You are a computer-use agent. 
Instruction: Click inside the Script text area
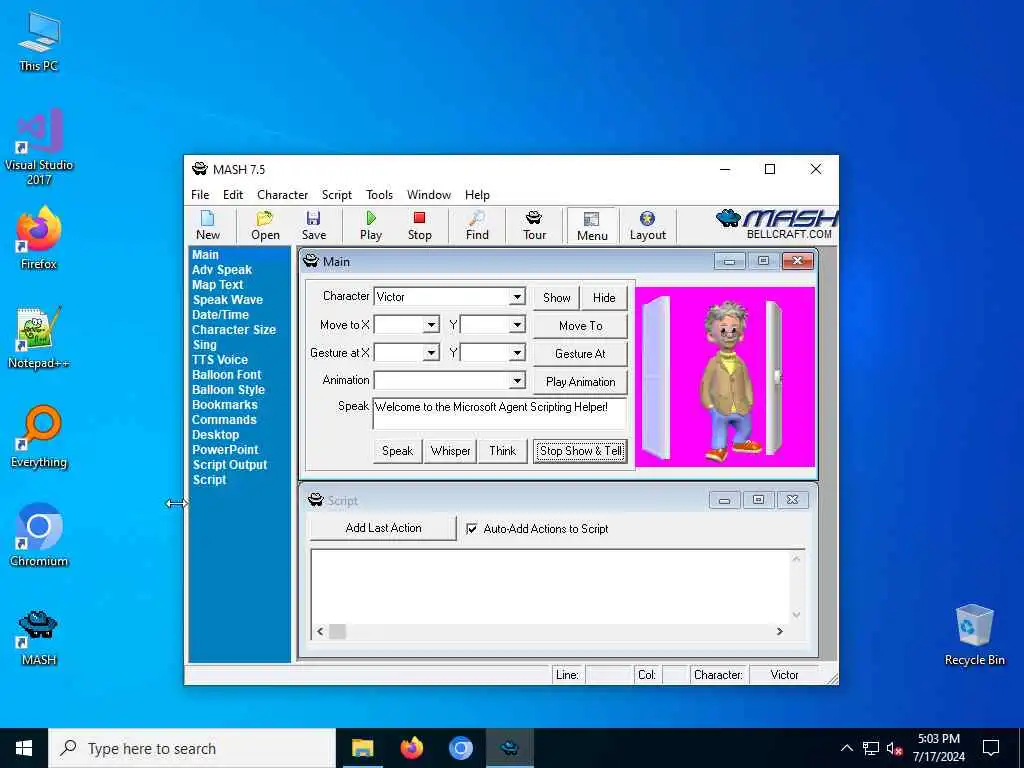tap(551, 586)
